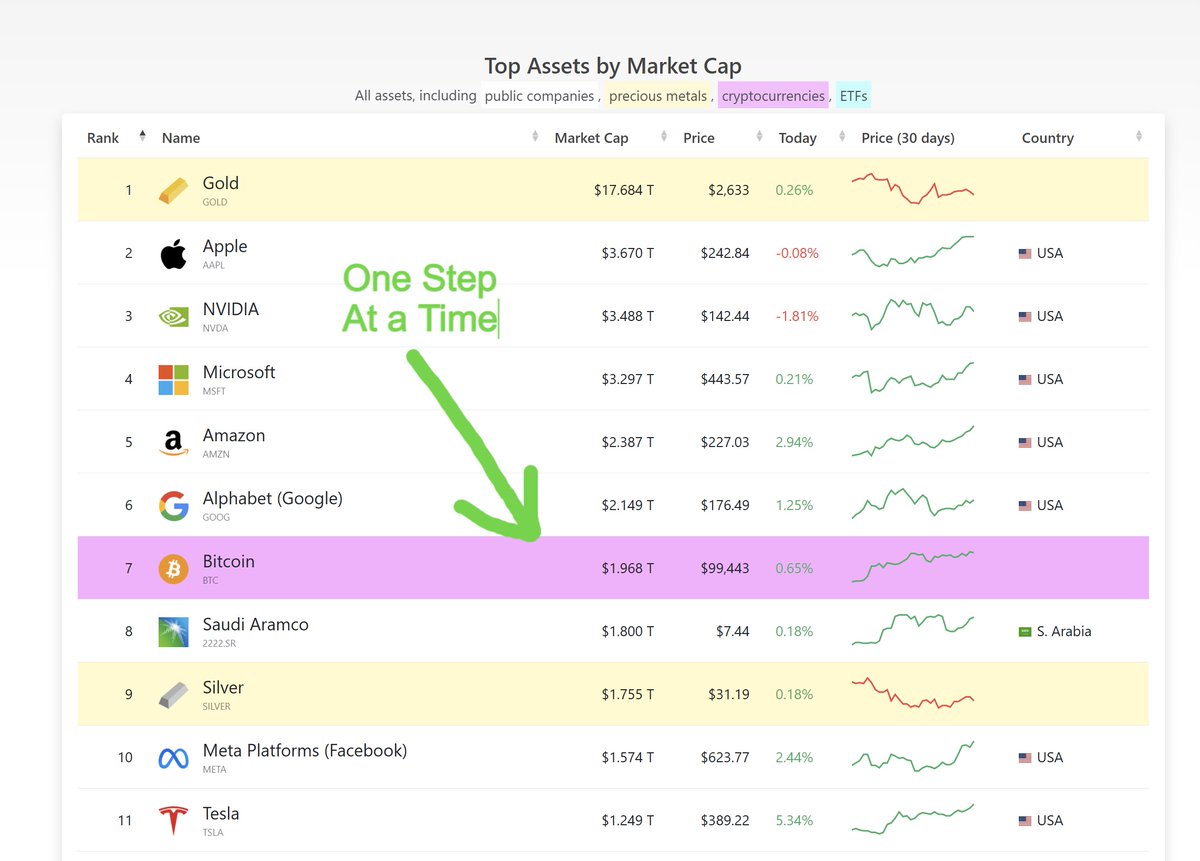Viewport: 1200px width, 861px height.
Task: Sort using the arrows after the Price header
Action: coord(758,137)
